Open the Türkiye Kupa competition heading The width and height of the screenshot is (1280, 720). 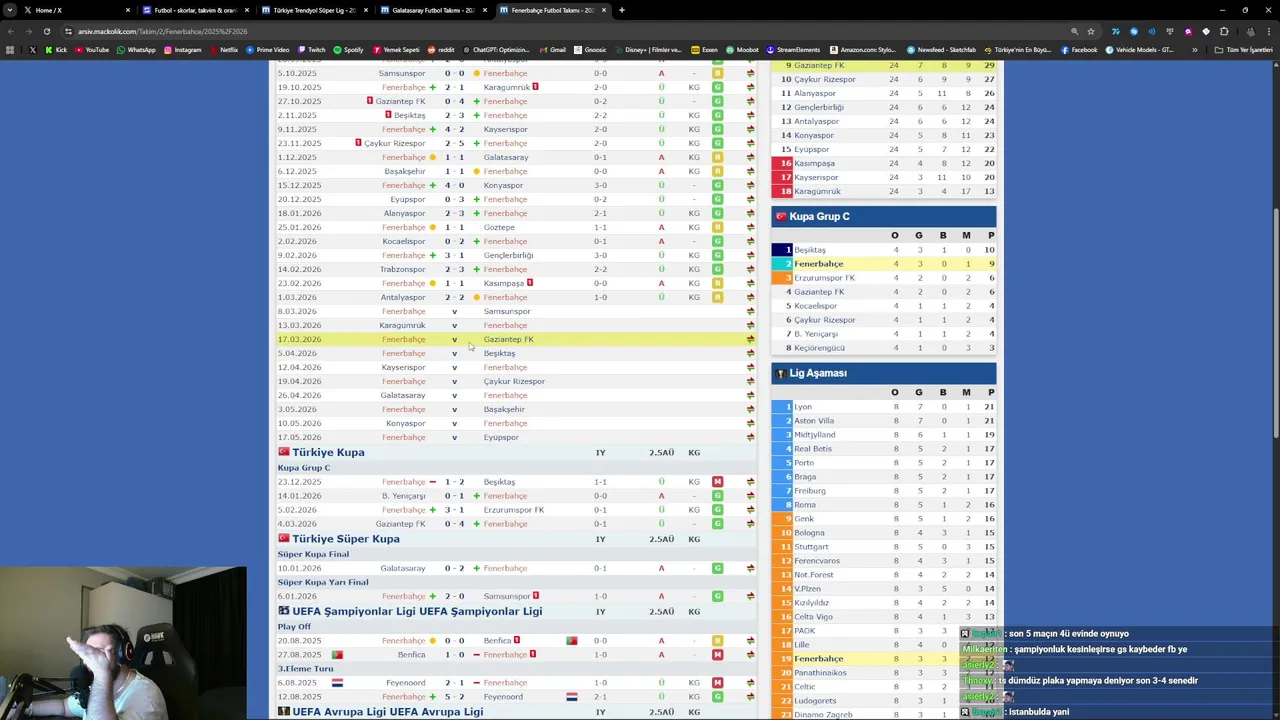(328, 452)
